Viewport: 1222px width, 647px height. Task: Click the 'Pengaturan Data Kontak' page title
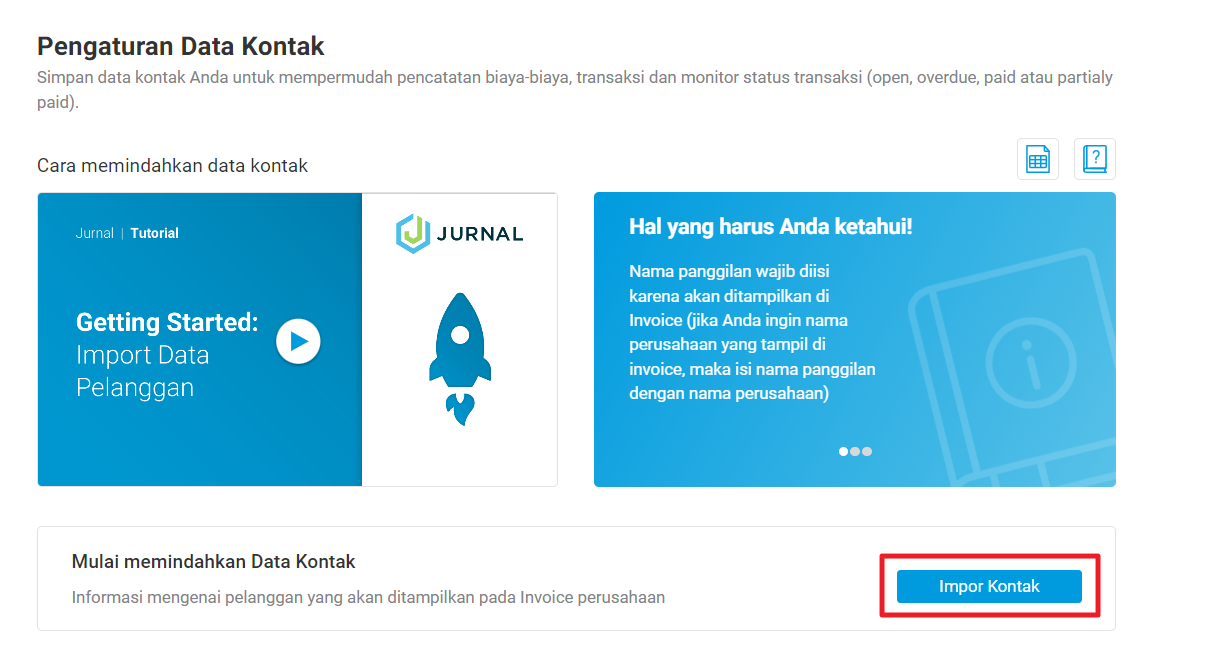coord(181,46)
